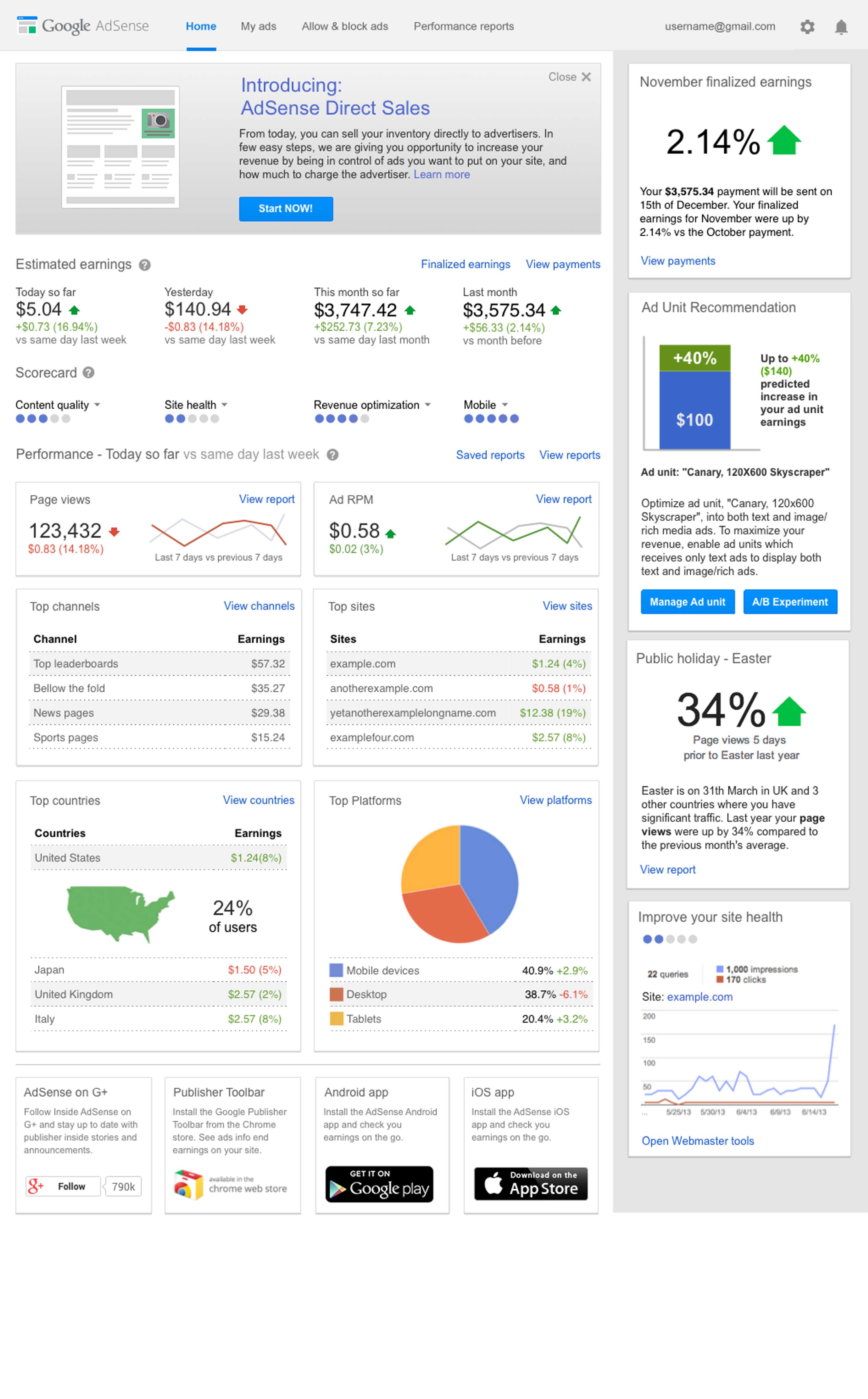Click the Easter 34% green up arrow
868x1399 pixels.
(x=789, y=711)
